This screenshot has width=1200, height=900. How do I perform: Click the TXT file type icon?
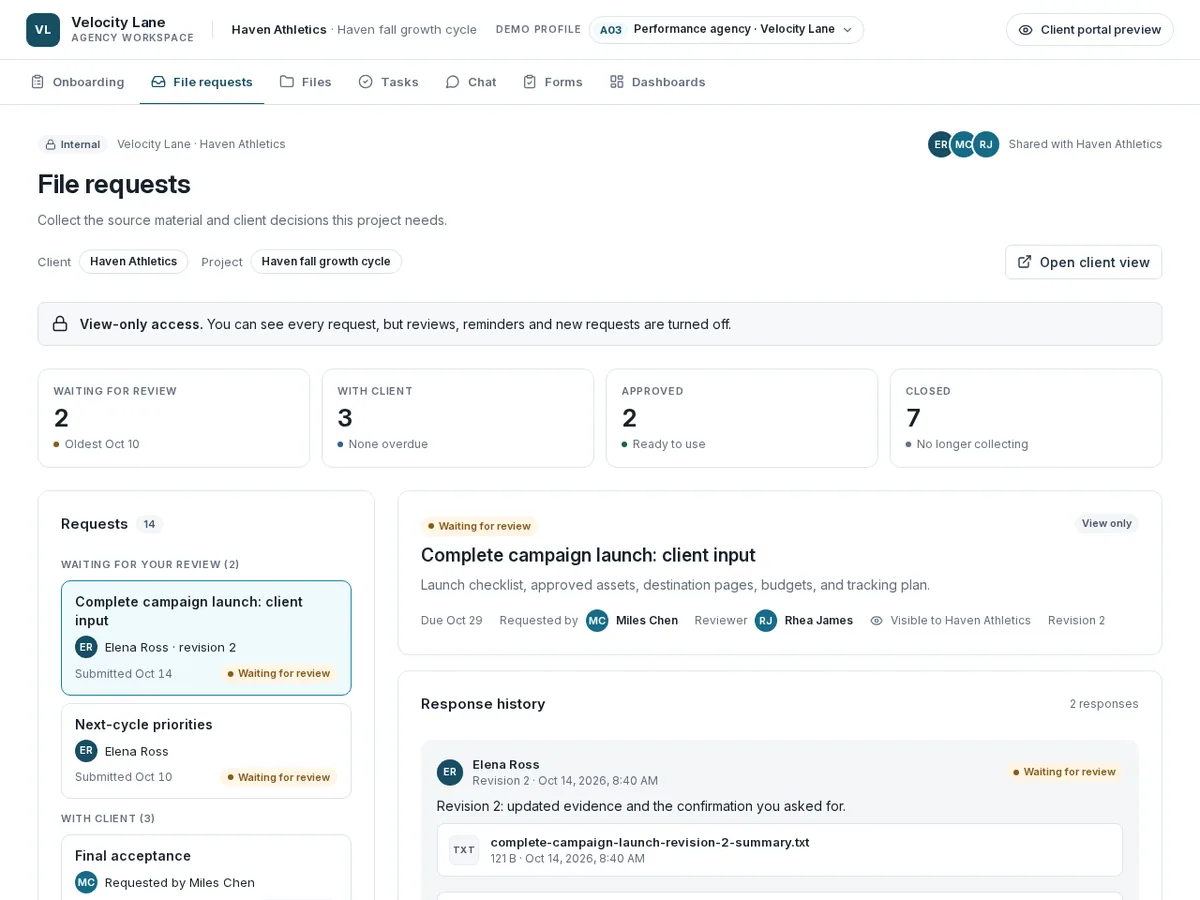click(x=464, y=850)
